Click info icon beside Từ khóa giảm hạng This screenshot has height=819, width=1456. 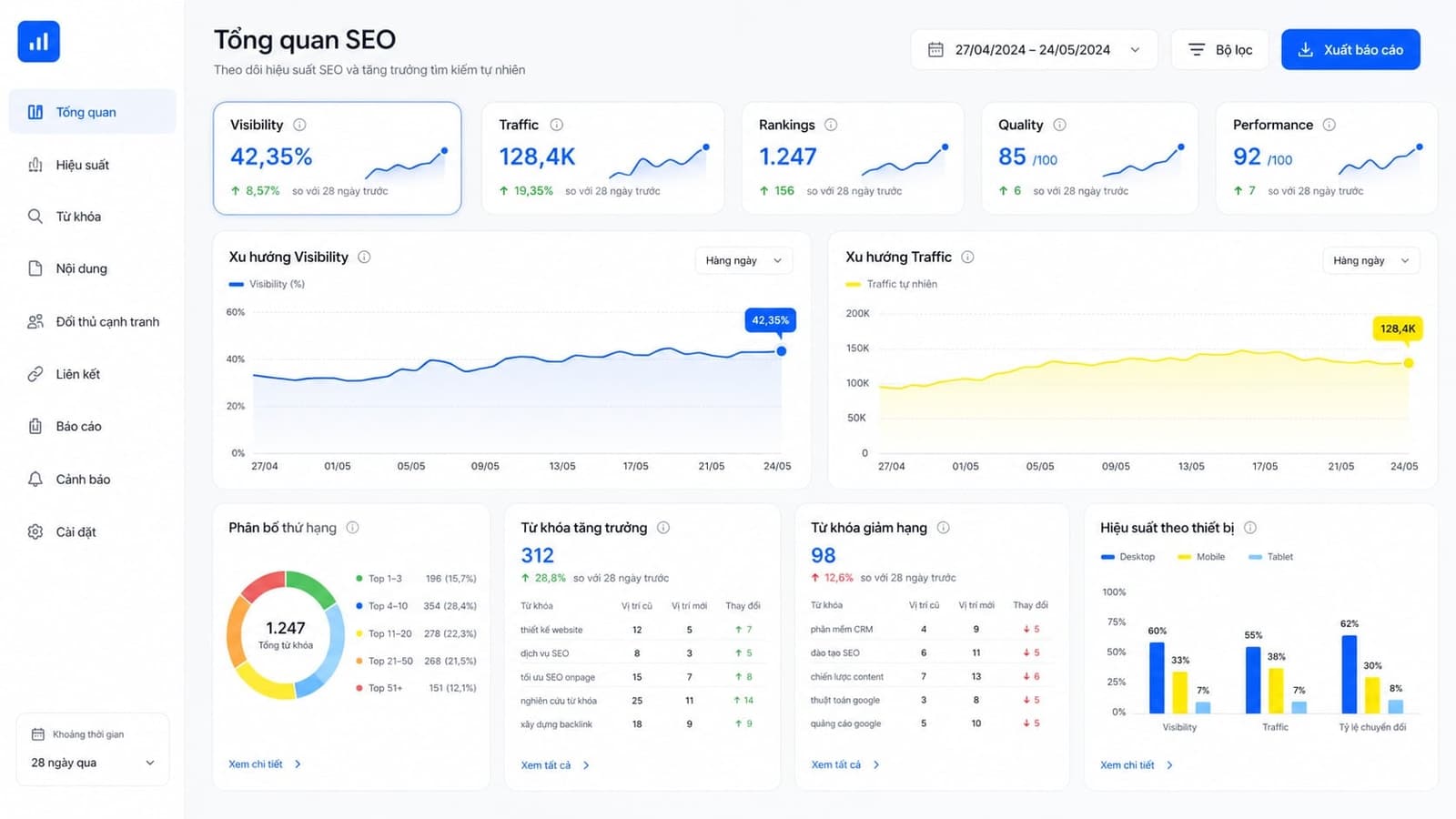click(943, 528)
